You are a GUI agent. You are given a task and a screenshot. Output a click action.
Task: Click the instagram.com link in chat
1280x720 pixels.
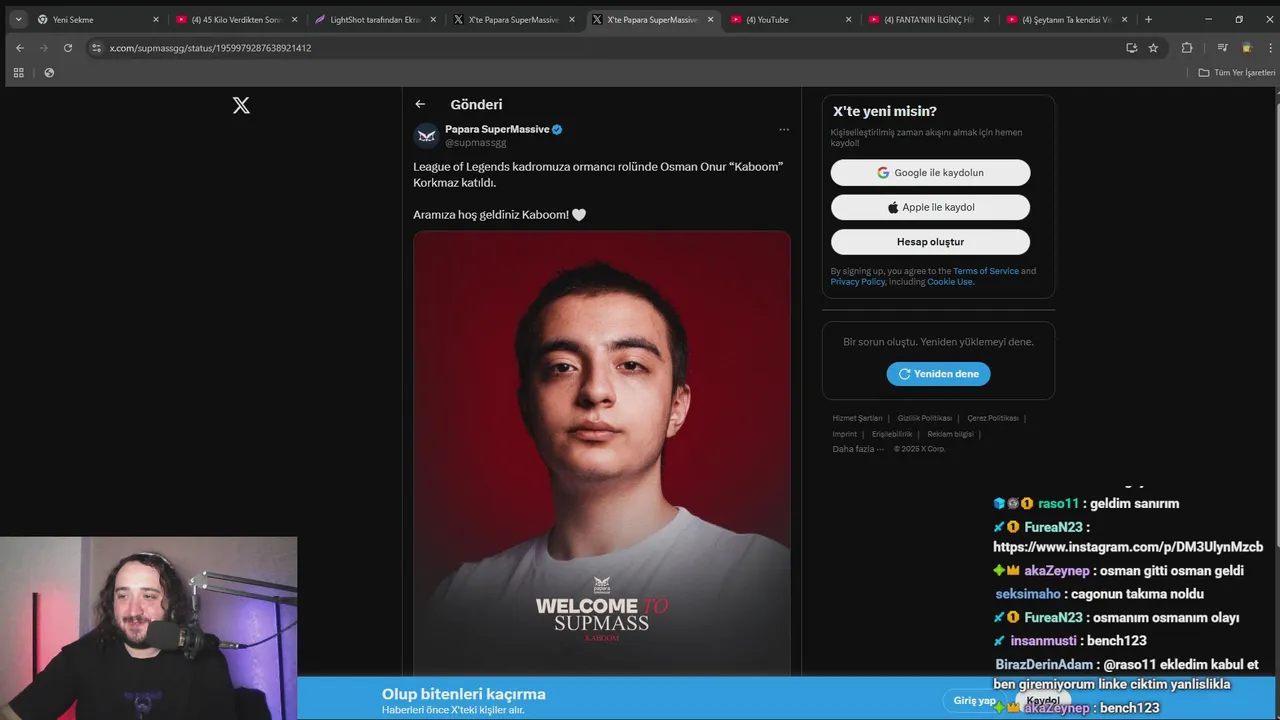click(1128, 547)
